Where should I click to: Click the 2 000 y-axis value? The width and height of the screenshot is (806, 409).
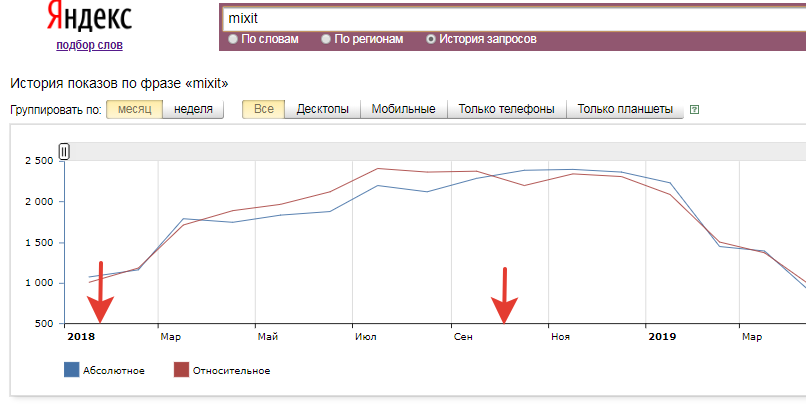[x=40, y=201]
